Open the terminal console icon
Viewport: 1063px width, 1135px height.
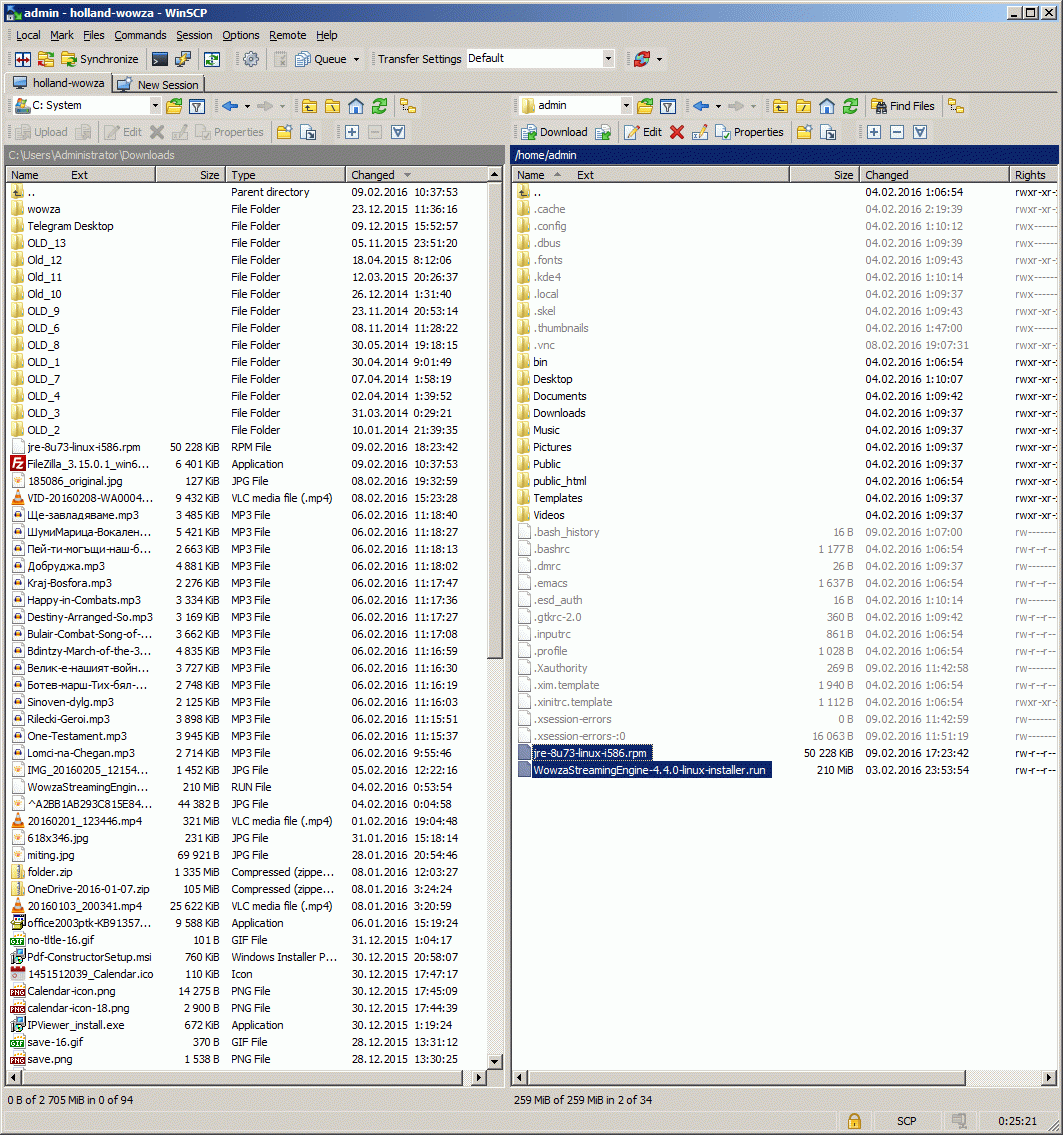(x=160, y=59)
